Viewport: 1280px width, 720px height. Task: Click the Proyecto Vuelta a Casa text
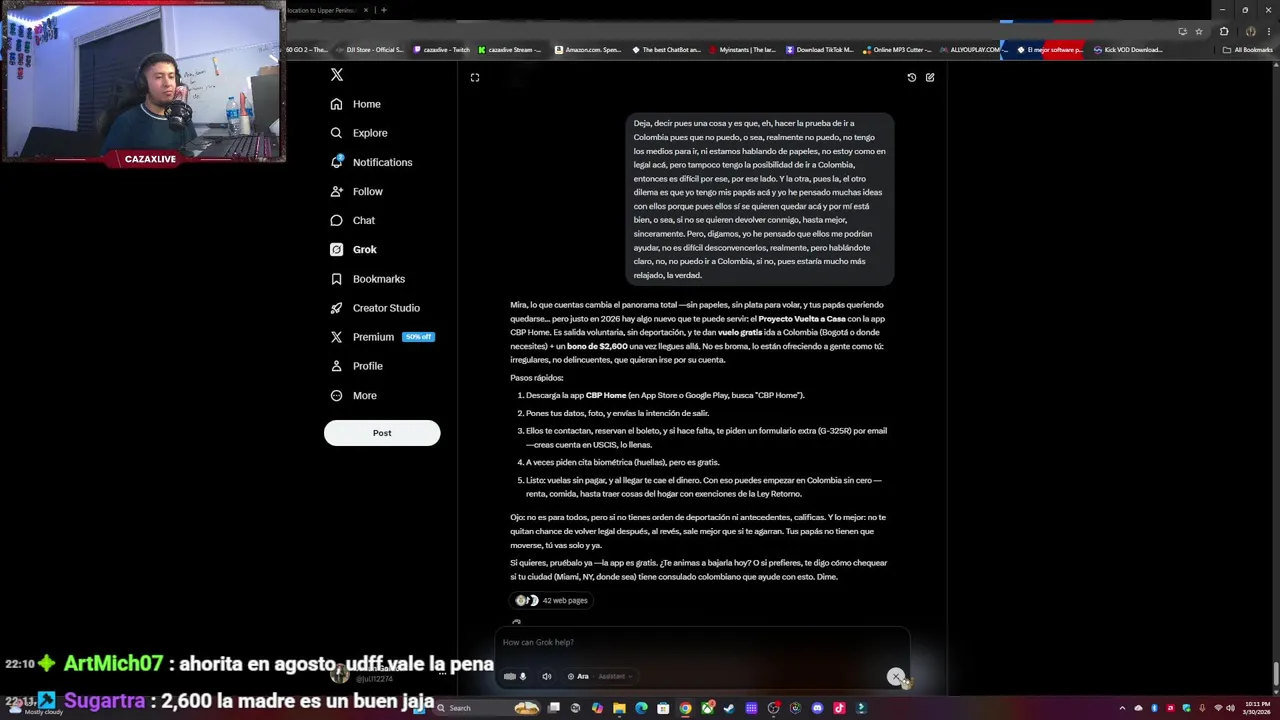coord(802,319)
